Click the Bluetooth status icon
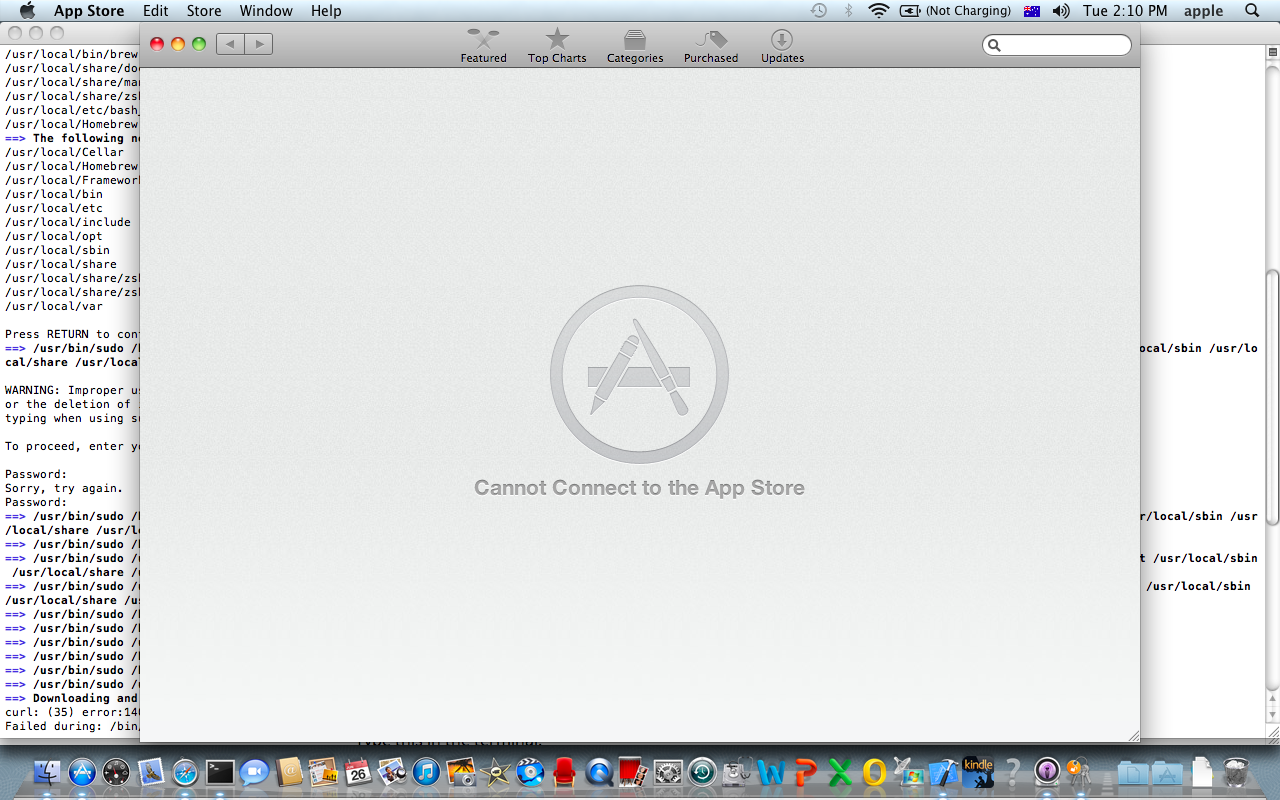Viewport: 1280px width, 800px height. pyautogui.click(x=849, y=11)
